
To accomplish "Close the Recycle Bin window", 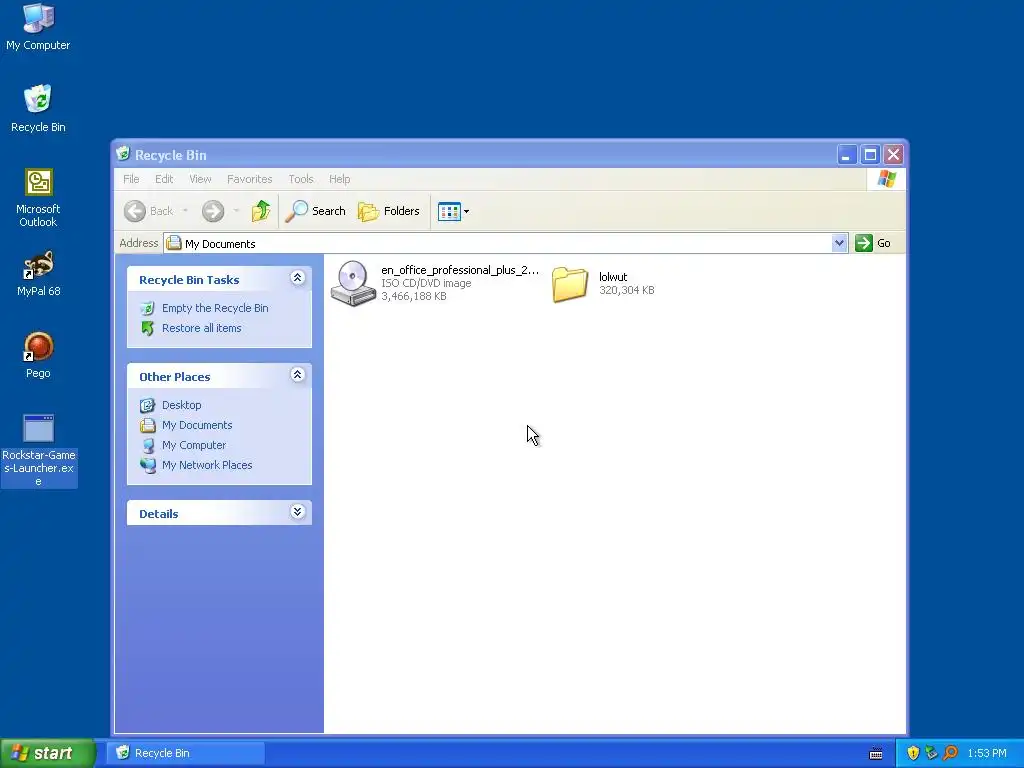I will coord(893,155).
